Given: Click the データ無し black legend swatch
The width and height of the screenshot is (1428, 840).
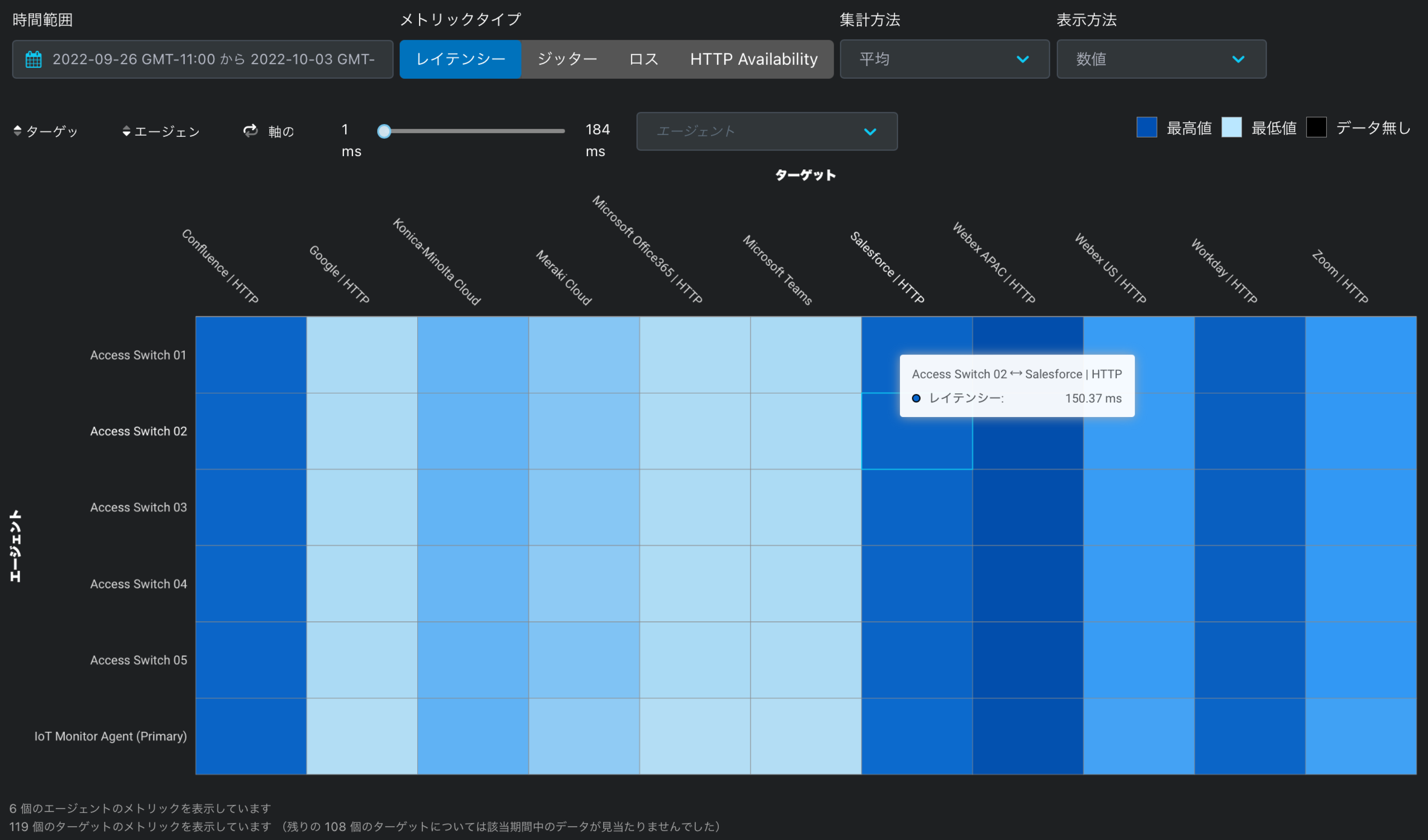Looking at the screenshot, I should pos(1316,127).
